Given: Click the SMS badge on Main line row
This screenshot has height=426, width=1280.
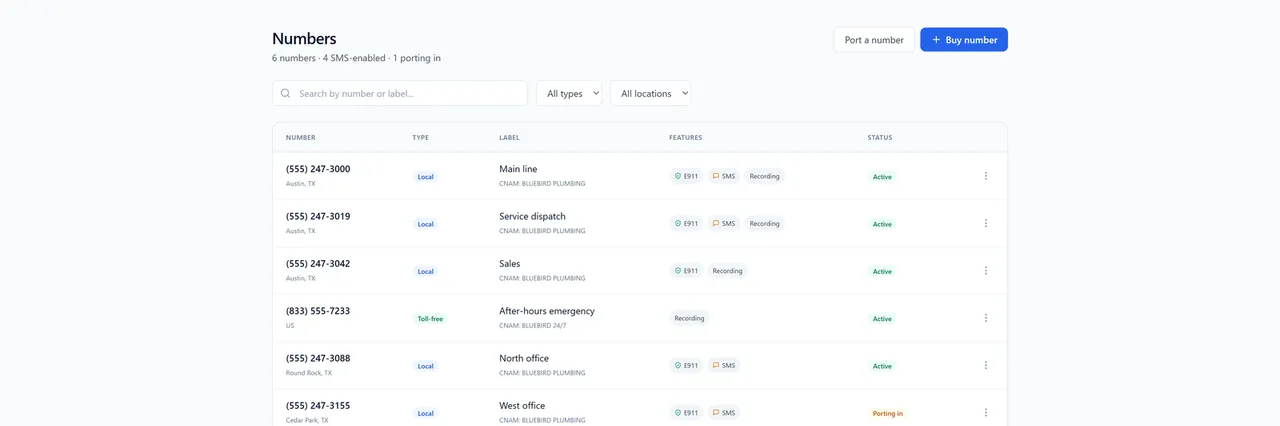Looking at the screenshot, I should coord(724,176).
